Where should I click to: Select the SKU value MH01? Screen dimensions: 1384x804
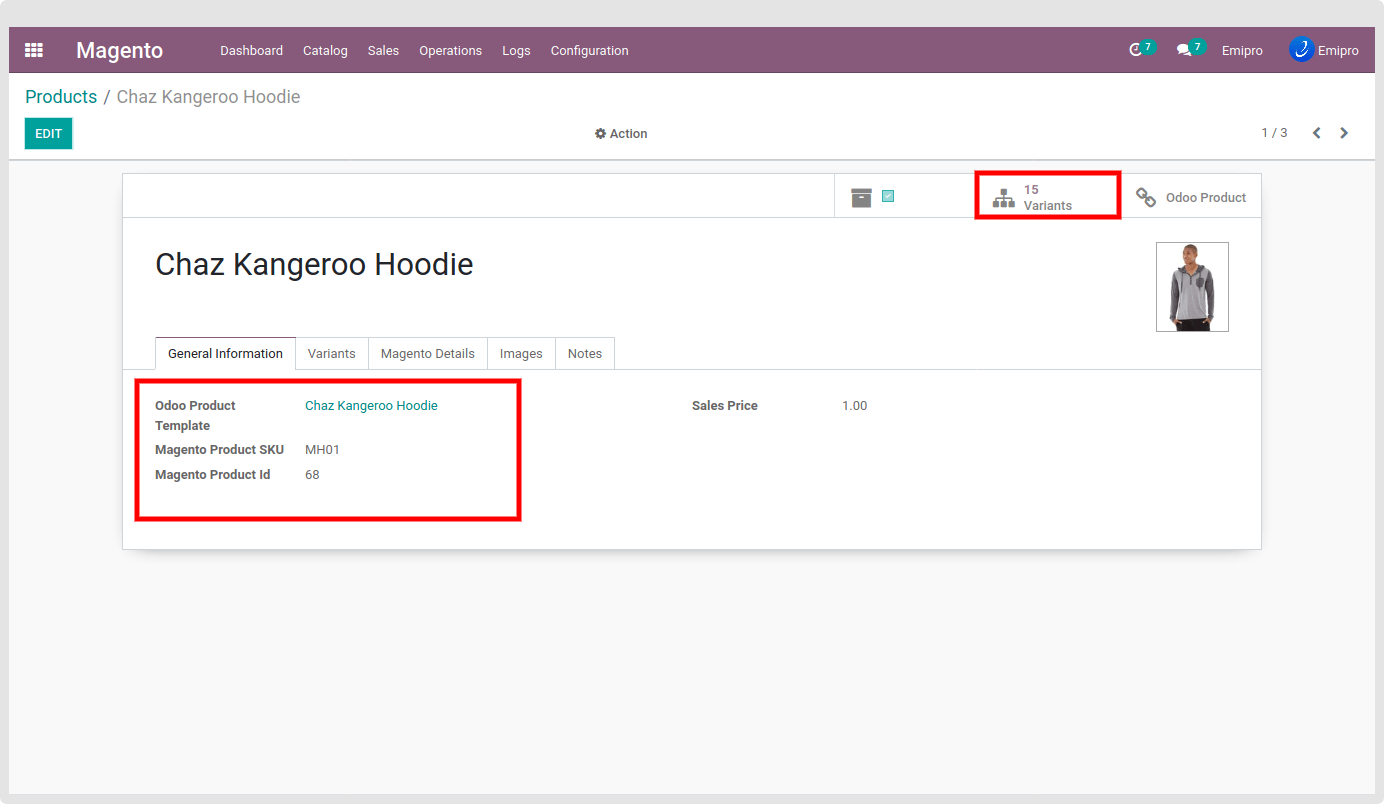coord(322,450)
